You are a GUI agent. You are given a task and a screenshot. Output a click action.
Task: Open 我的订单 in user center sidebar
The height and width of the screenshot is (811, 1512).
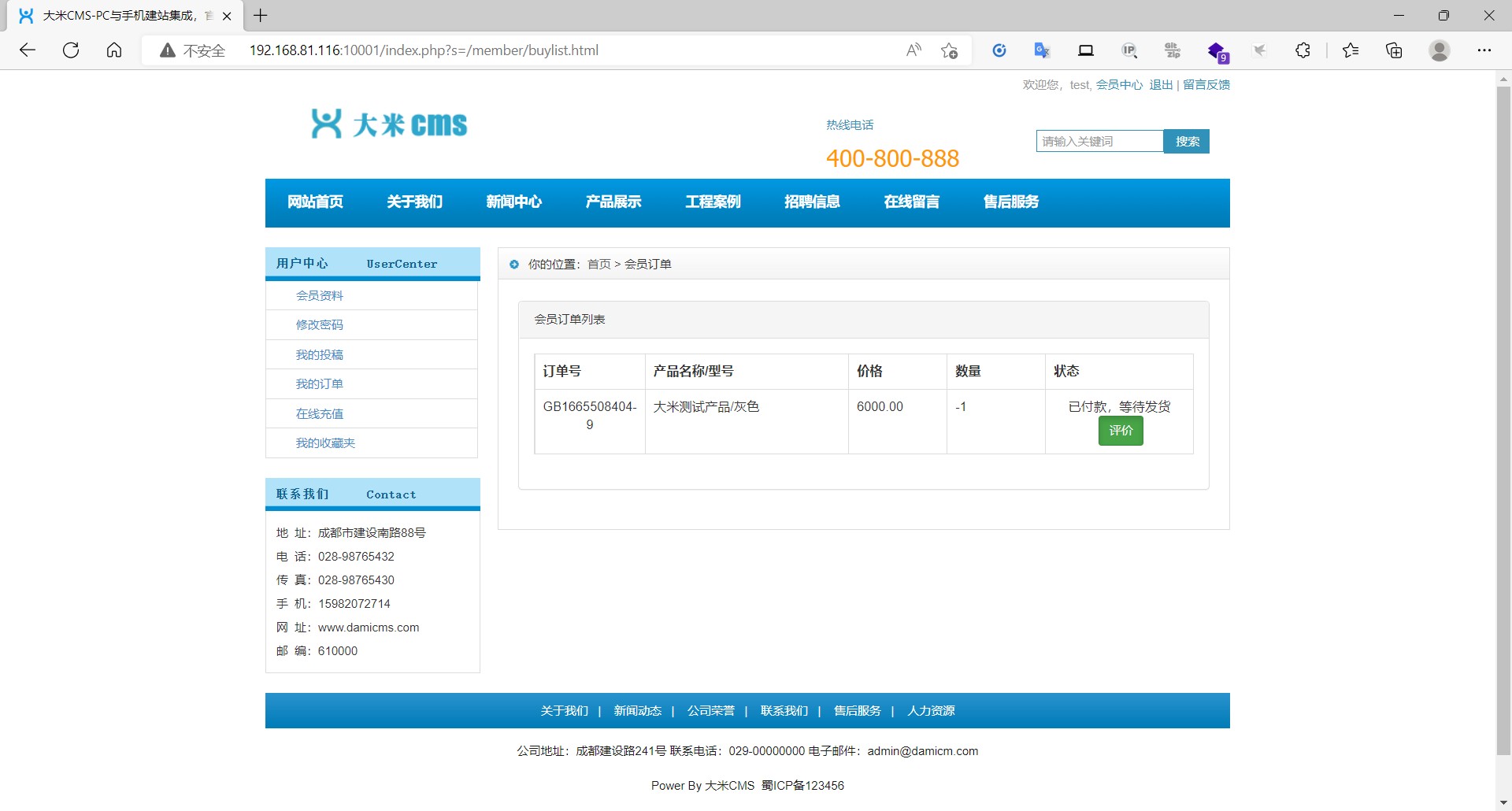pos(319,384)
